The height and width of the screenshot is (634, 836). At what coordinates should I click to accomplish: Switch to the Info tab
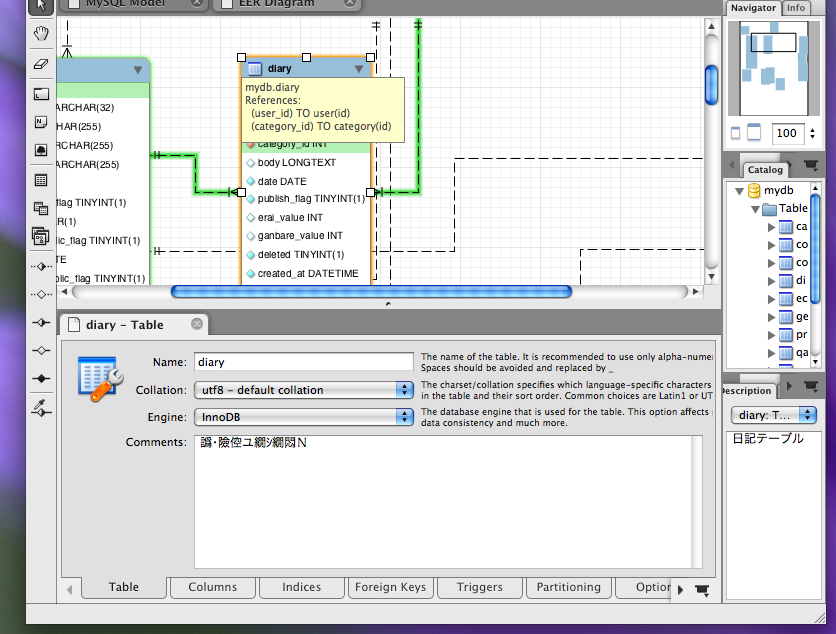[x=795, y=8]
